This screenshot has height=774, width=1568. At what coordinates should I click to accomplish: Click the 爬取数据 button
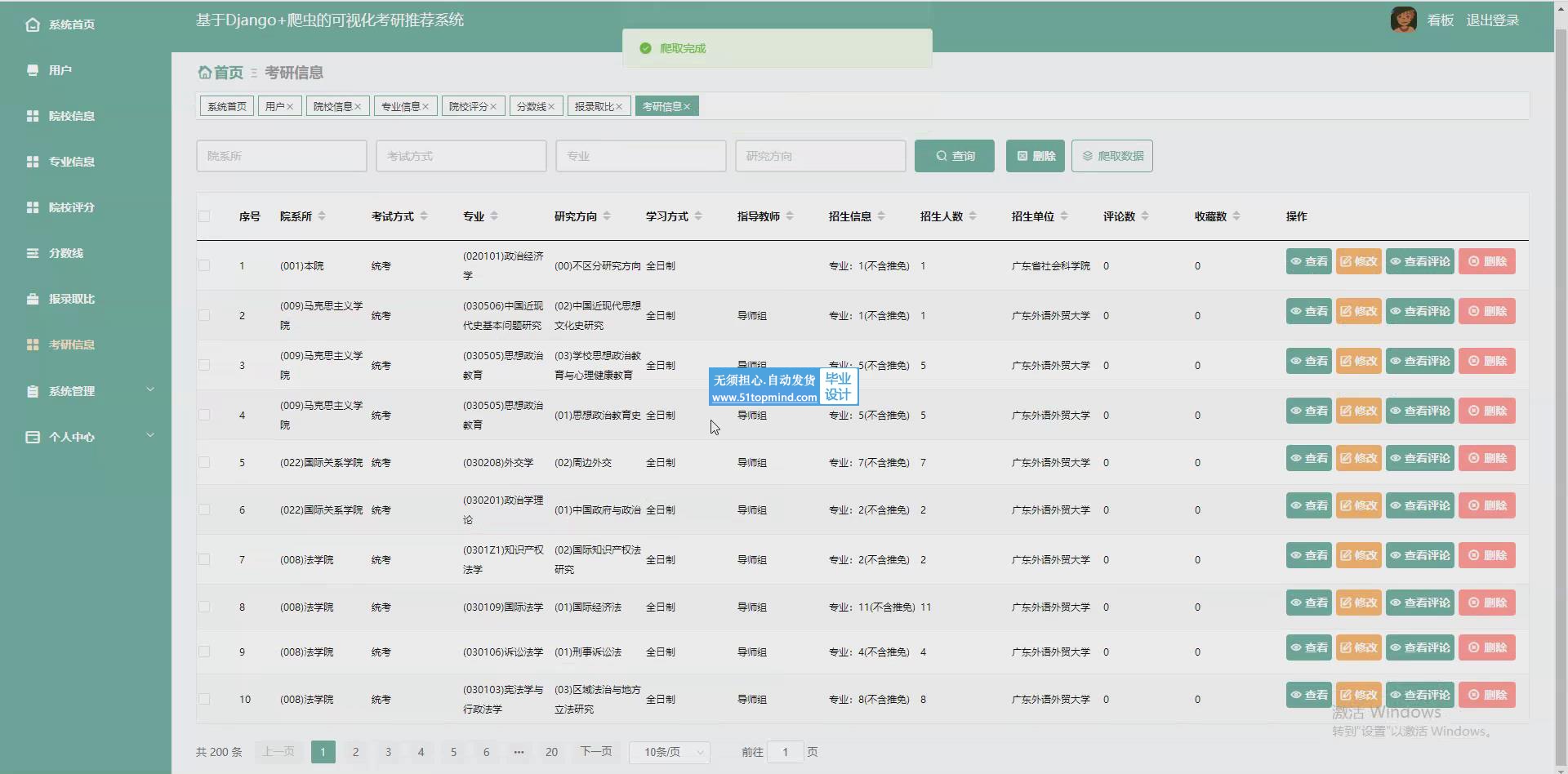[x=1112, y=156]
